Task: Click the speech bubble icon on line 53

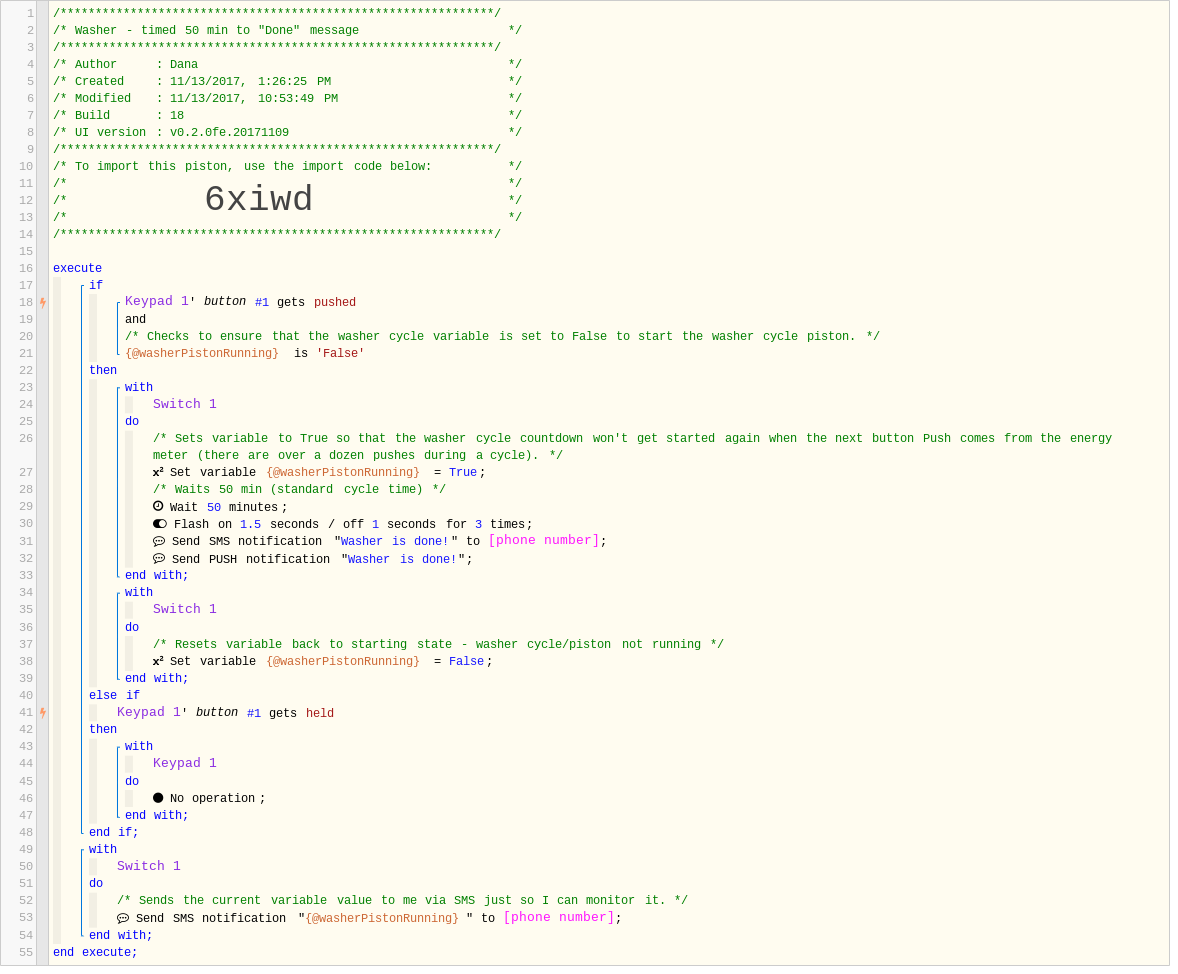Action: click(x=123, y=918)
